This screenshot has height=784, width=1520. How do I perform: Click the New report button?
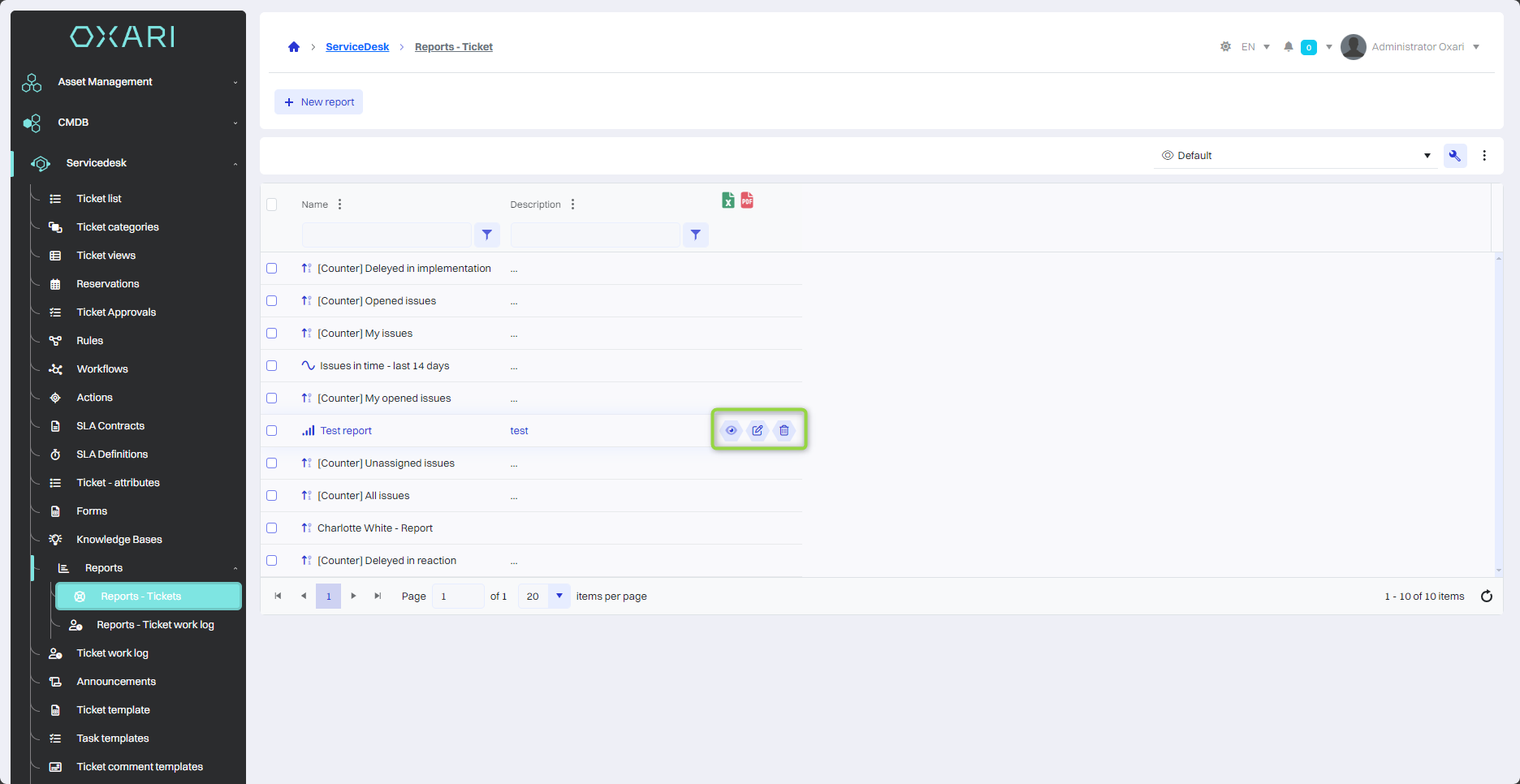tap(318, 102)
